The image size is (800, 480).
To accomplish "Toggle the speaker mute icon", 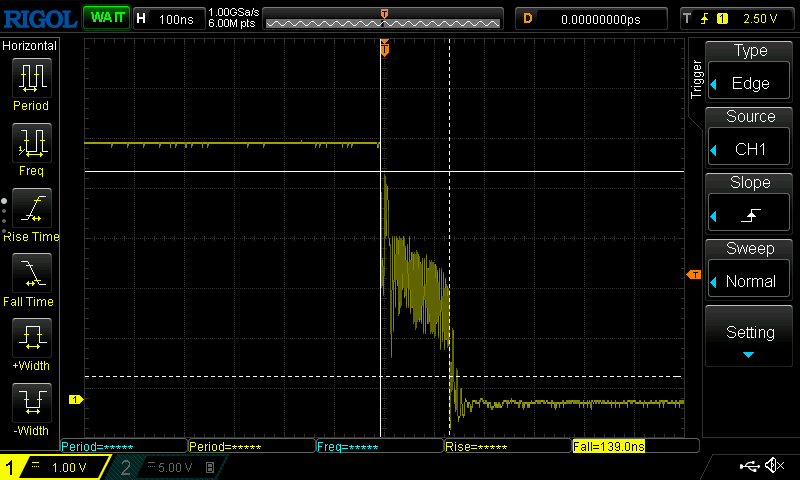I will tap(774, 466).
